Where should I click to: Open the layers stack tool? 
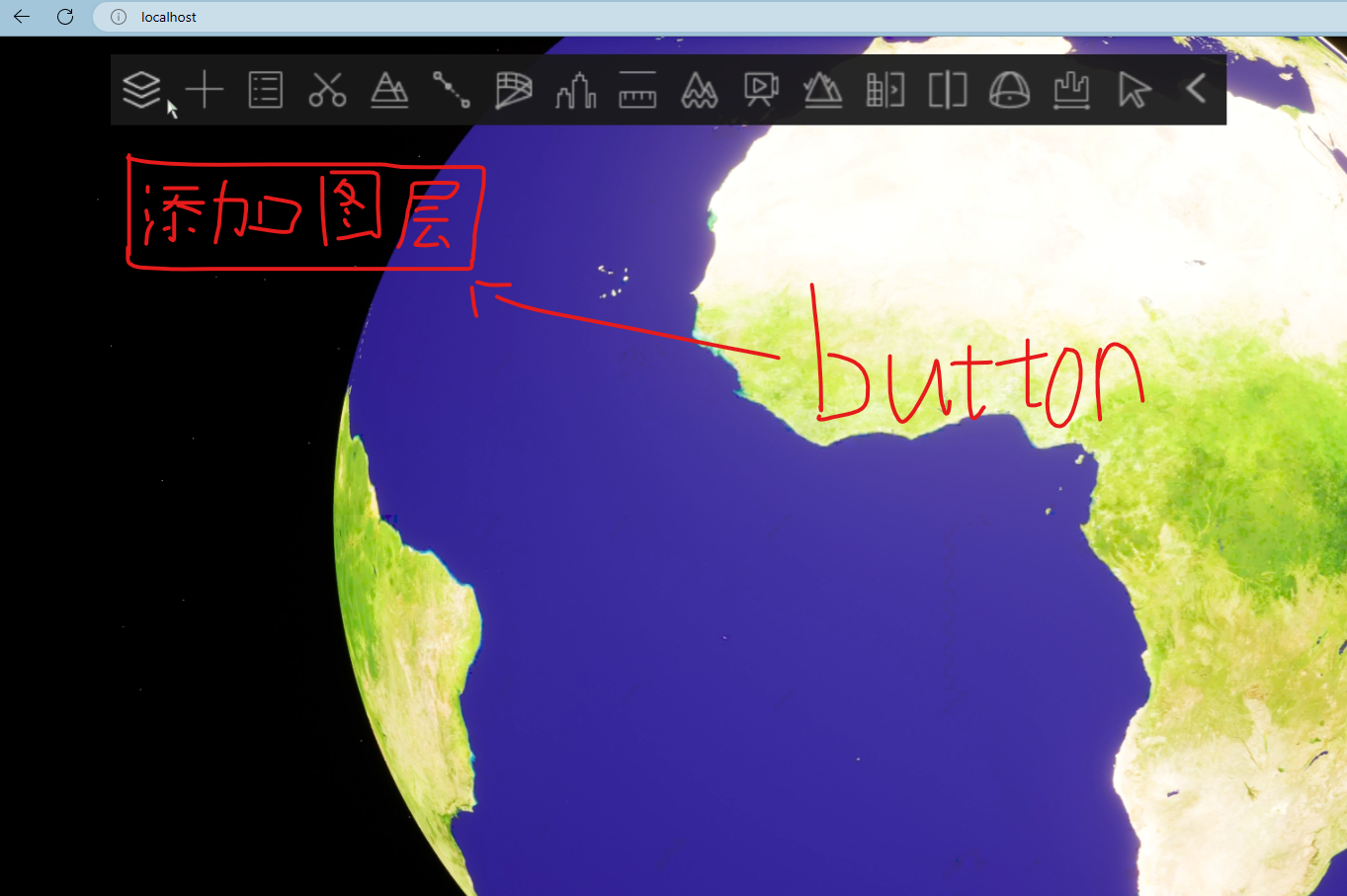(141, 90)
